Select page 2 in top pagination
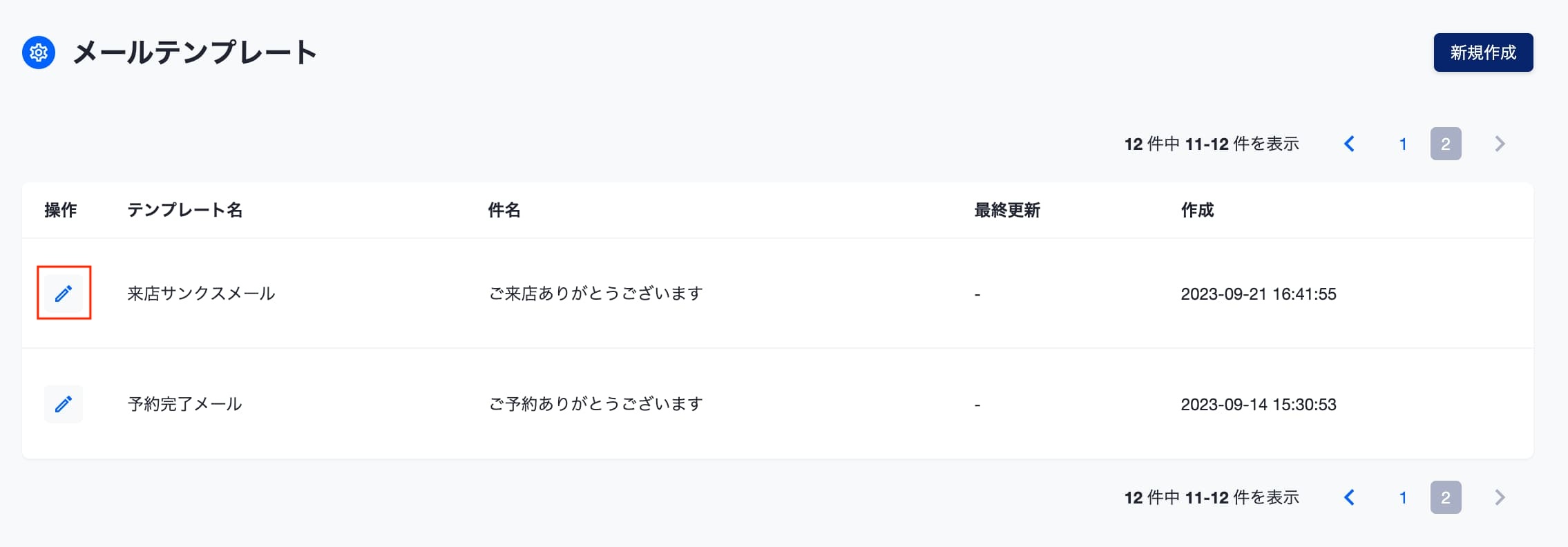This screenshot has height=547, width=1568. [1446, 144]
